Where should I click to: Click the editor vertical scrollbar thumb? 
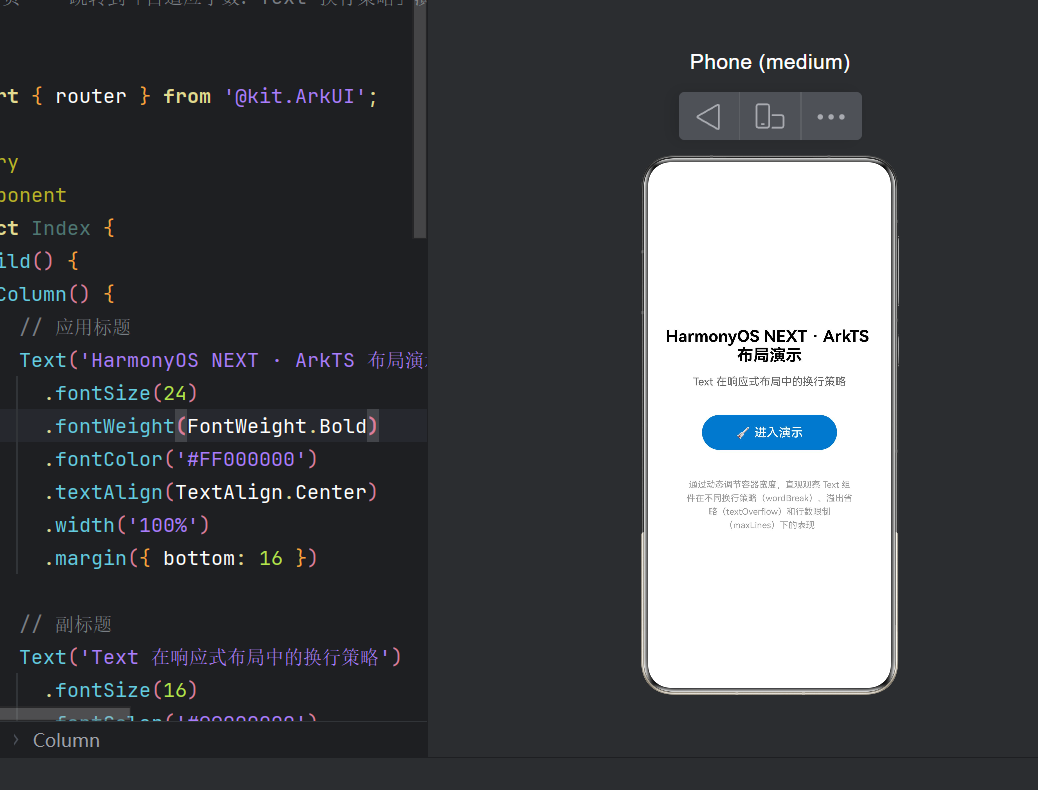point(420,119)
